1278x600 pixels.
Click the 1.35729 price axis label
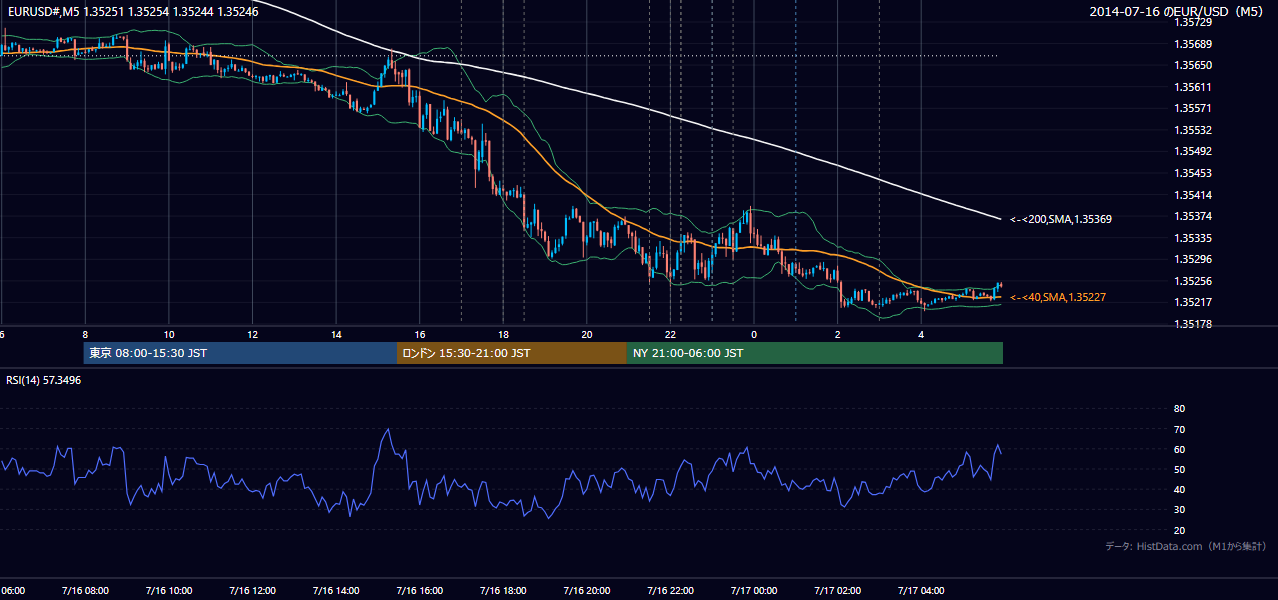pos(1193,22)
